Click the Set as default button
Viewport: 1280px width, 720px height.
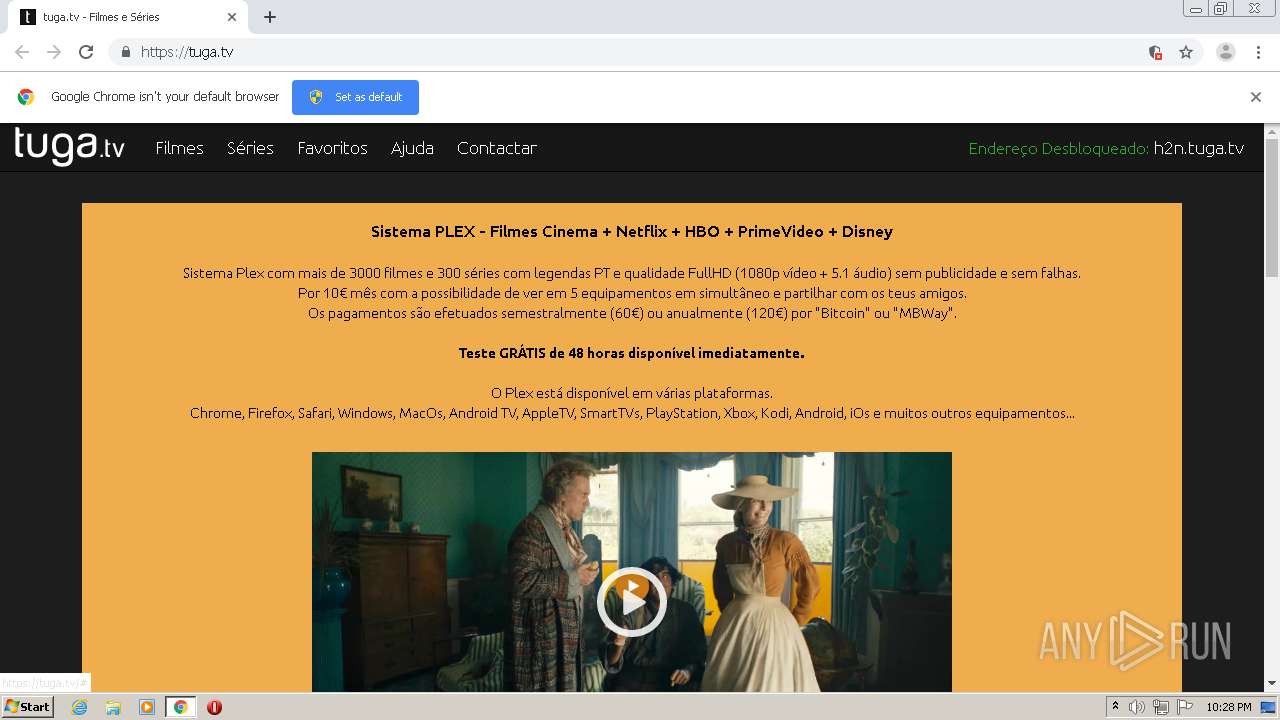tap(355, 97)
